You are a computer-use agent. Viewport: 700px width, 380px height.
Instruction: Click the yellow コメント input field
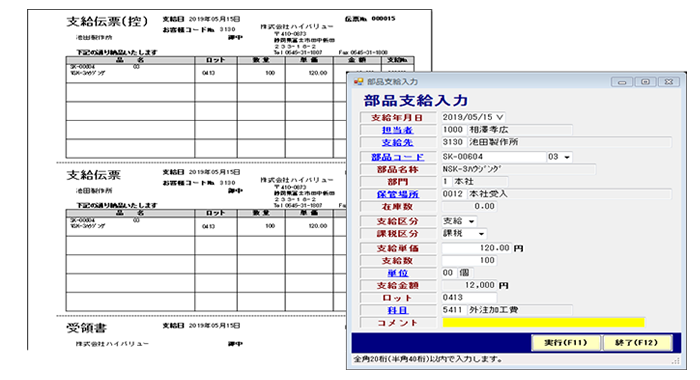pyautogui.click(x=543, y=322)
